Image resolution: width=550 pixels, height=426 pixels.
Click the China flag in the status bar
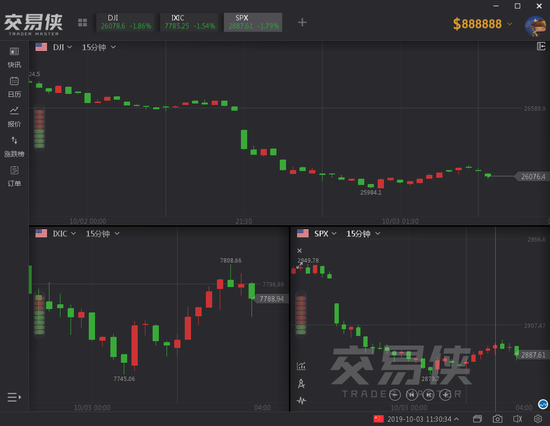(378, 419)
